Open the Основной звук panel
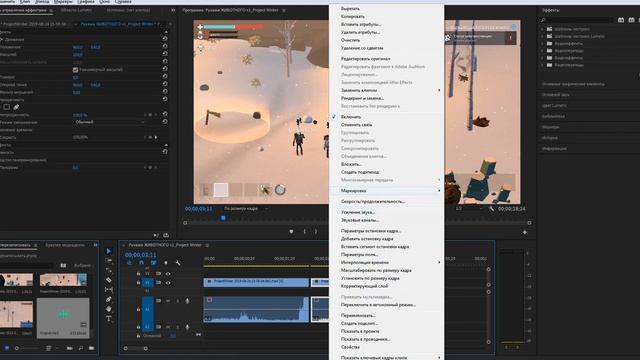Image resolution: width=640 pixels, height=360 pixels. point(555,95)
